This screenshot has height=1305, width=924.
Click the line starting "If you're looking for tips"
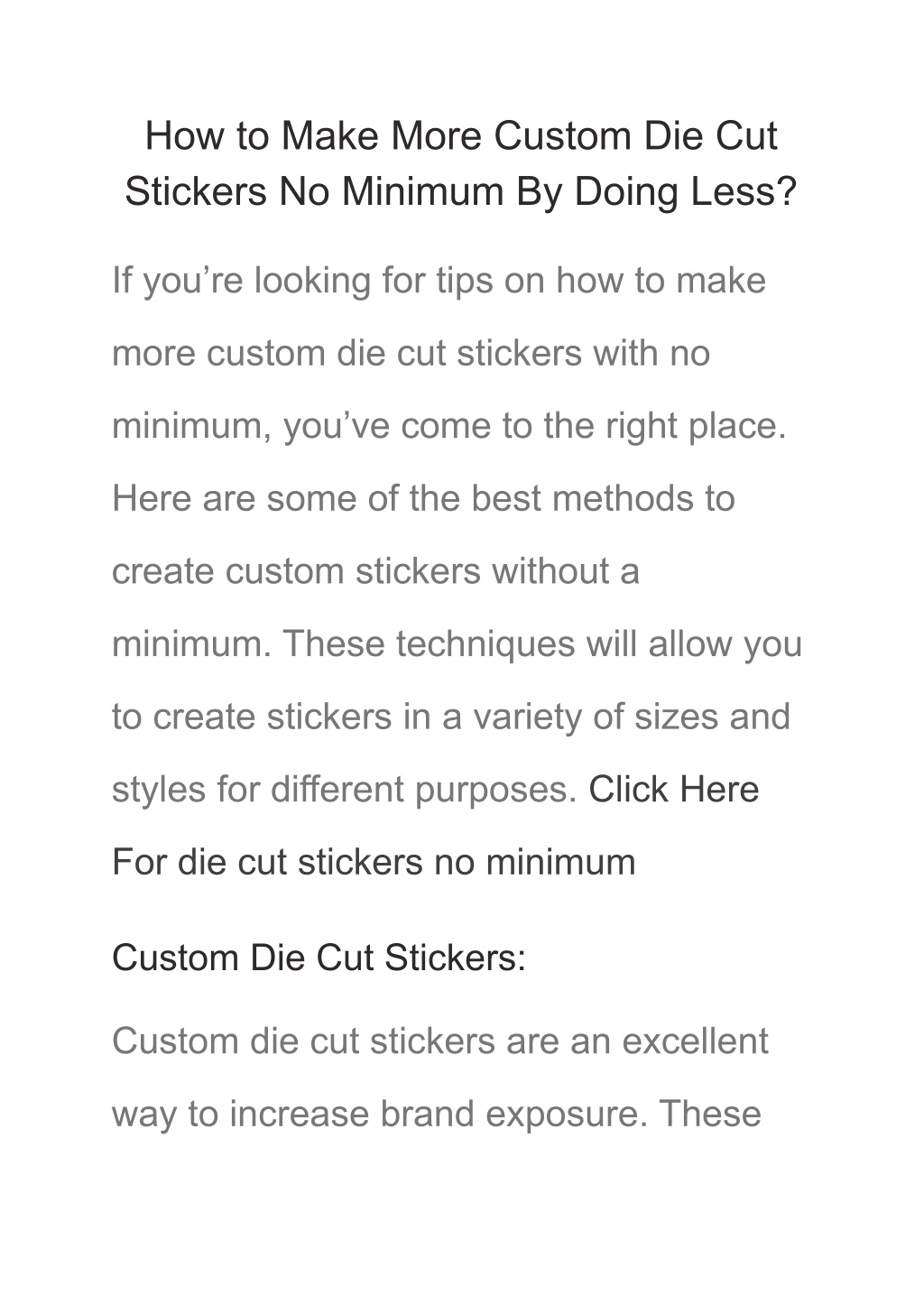[x=439, y=281]
